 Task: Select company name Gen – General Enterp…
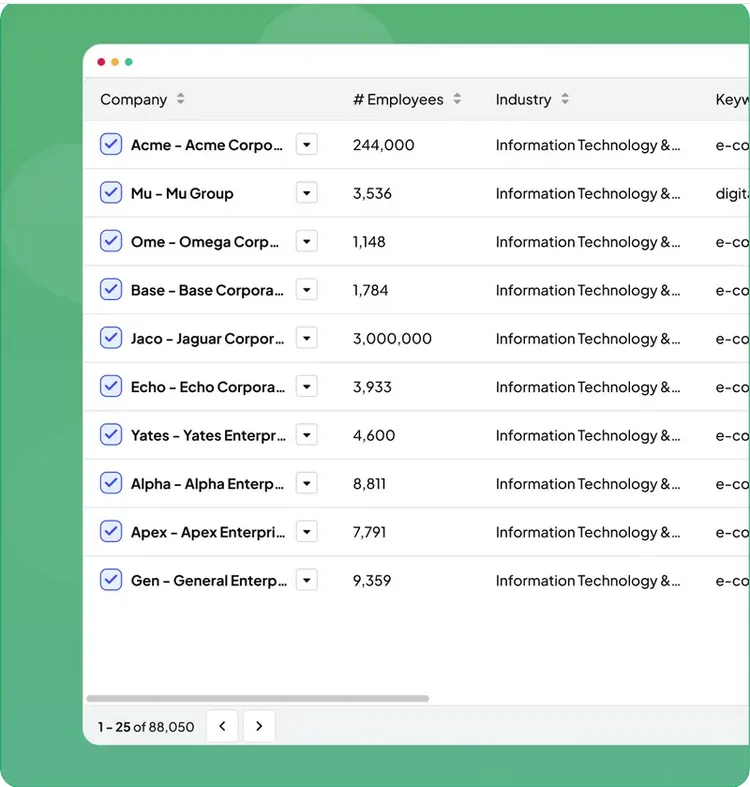click(209, 581)
